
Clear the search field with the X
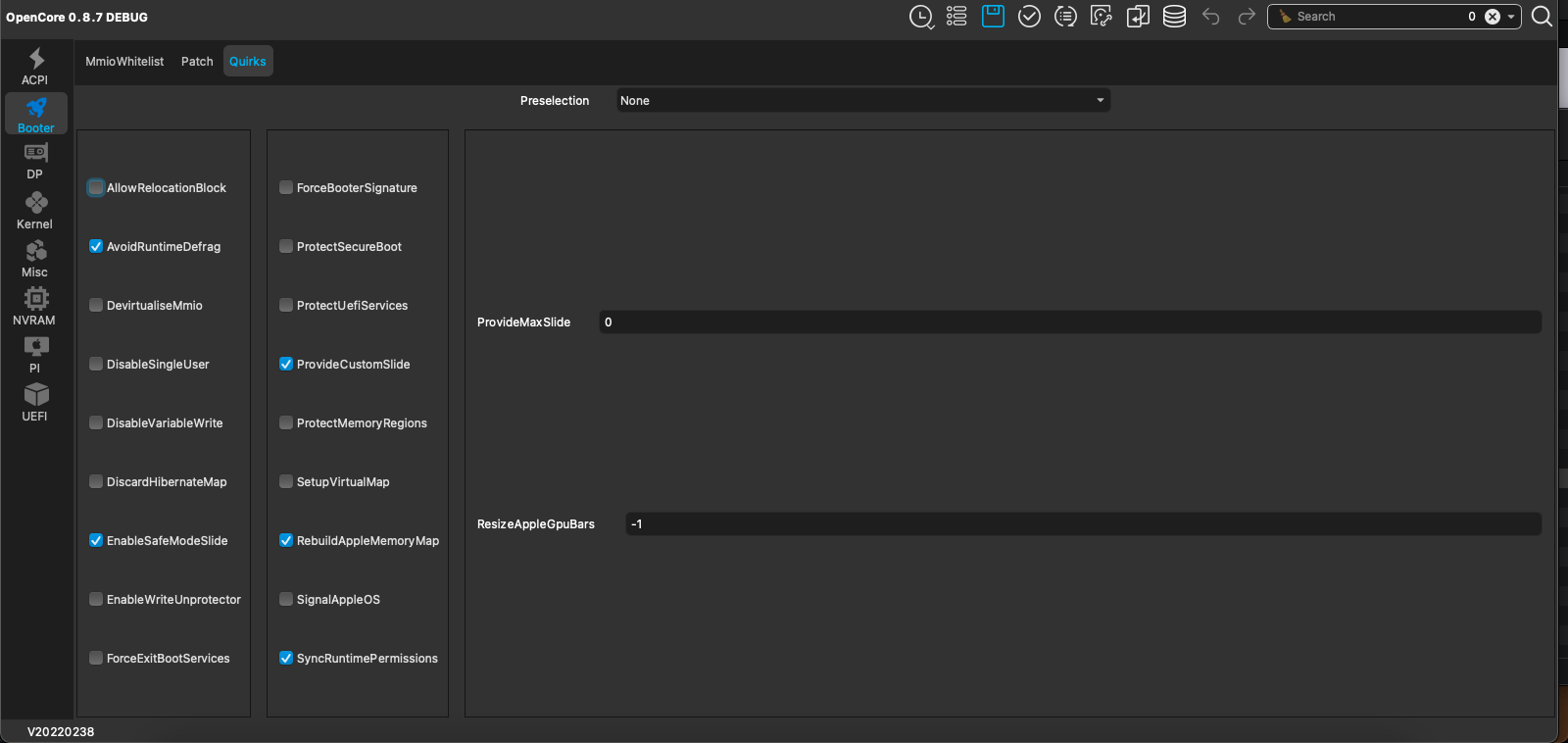1493,17
